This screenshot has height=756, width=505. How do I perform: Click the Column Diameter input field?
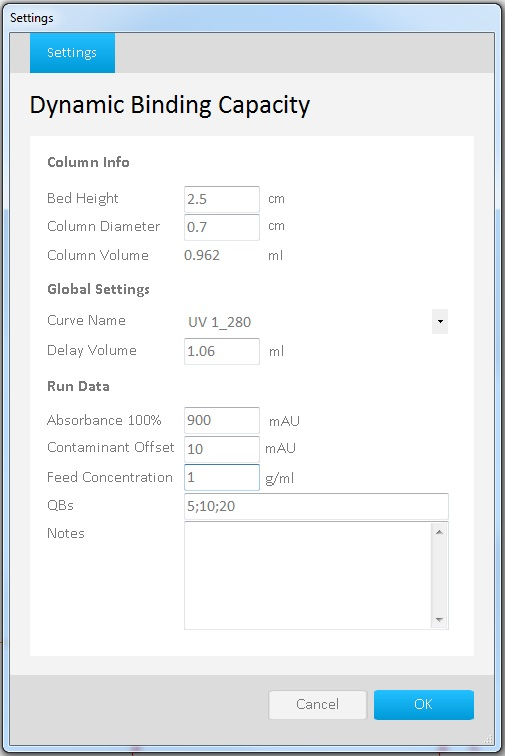222,227
